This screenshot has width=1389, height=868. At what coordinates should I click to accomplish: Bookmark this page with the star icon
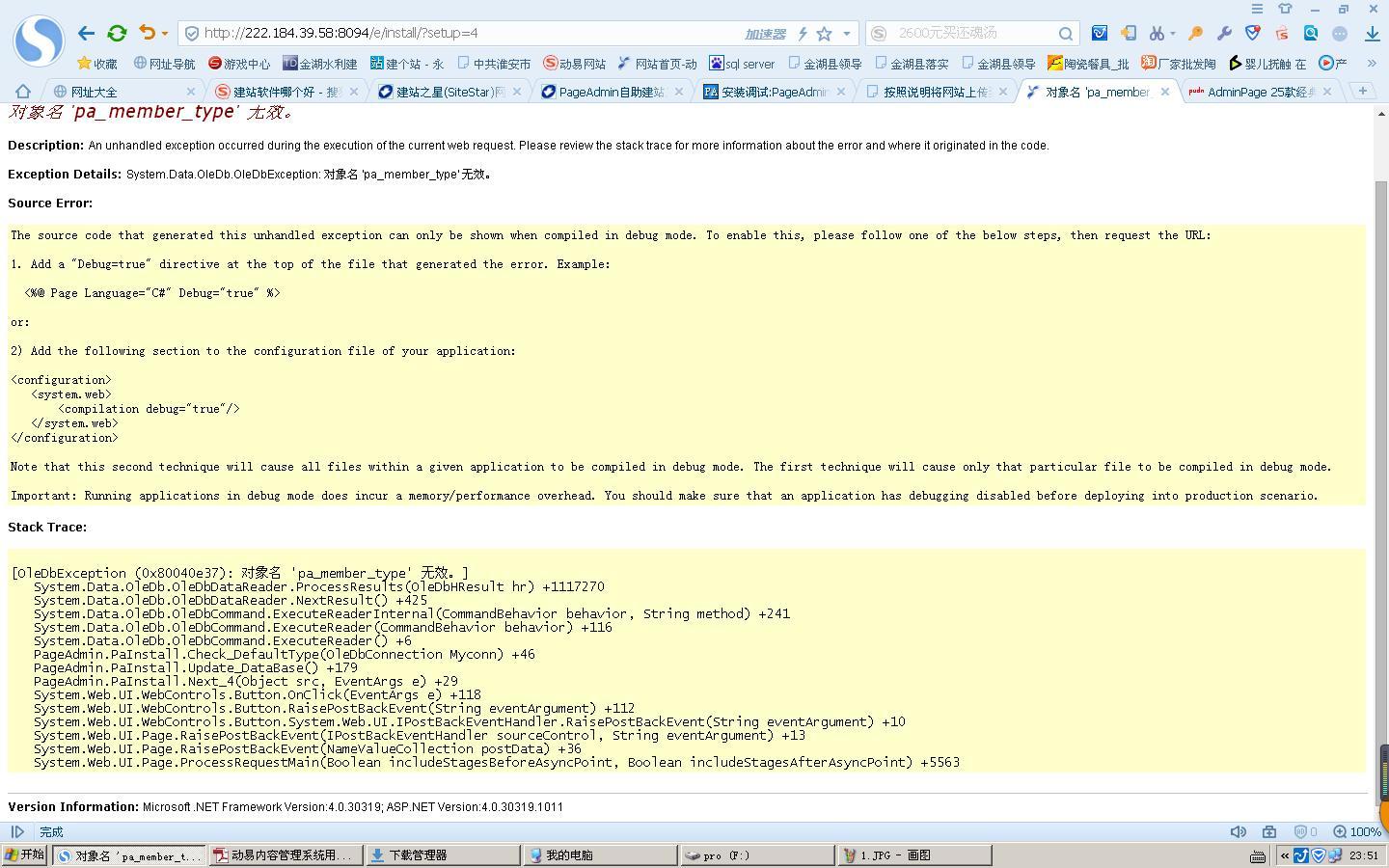pos(824,34)
